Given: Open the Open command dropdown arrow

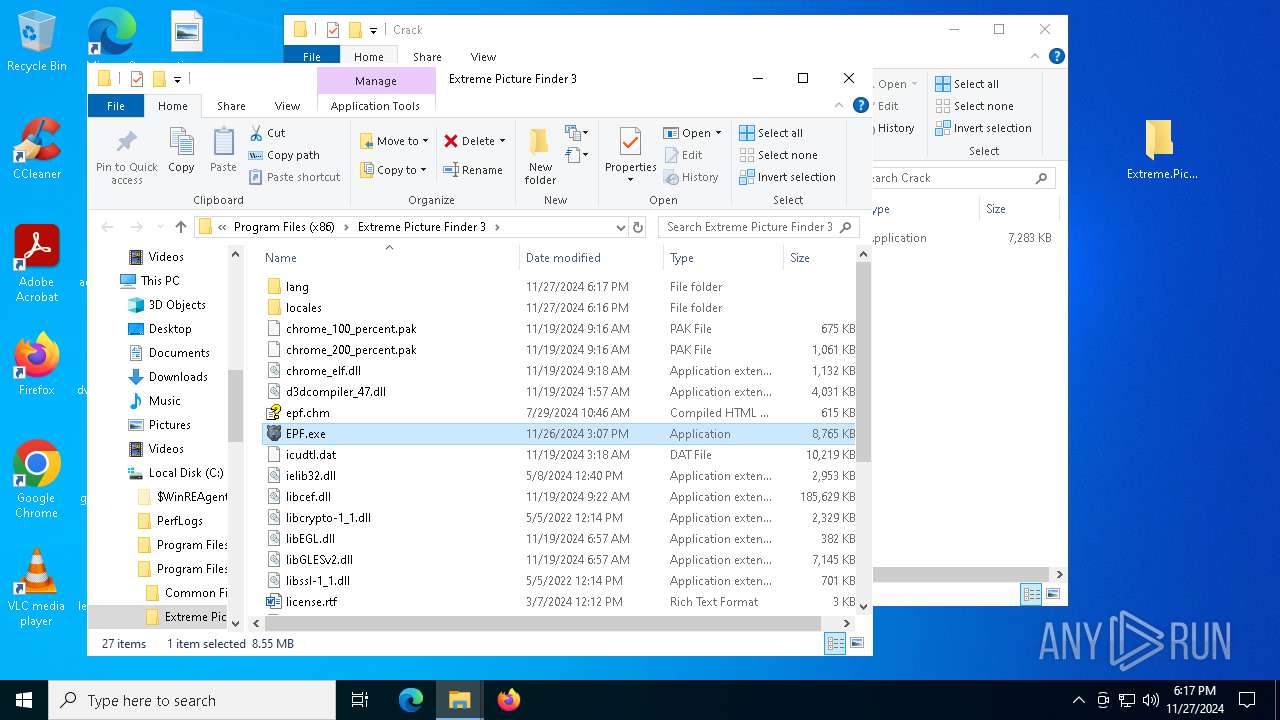Looking at the screenshot, I should point(718,133).
